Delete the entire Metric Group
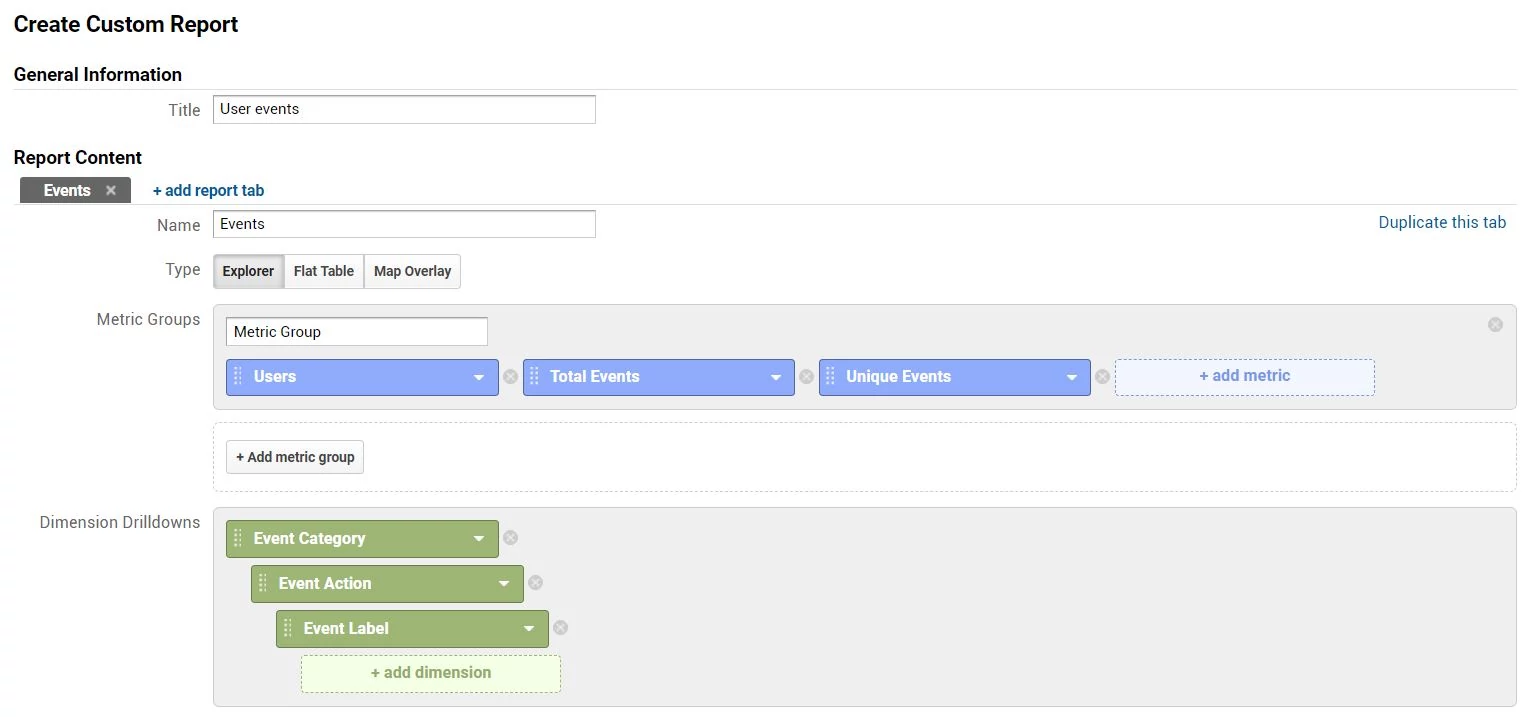Screen dimensions: 1530x717 pos(1495,324)
